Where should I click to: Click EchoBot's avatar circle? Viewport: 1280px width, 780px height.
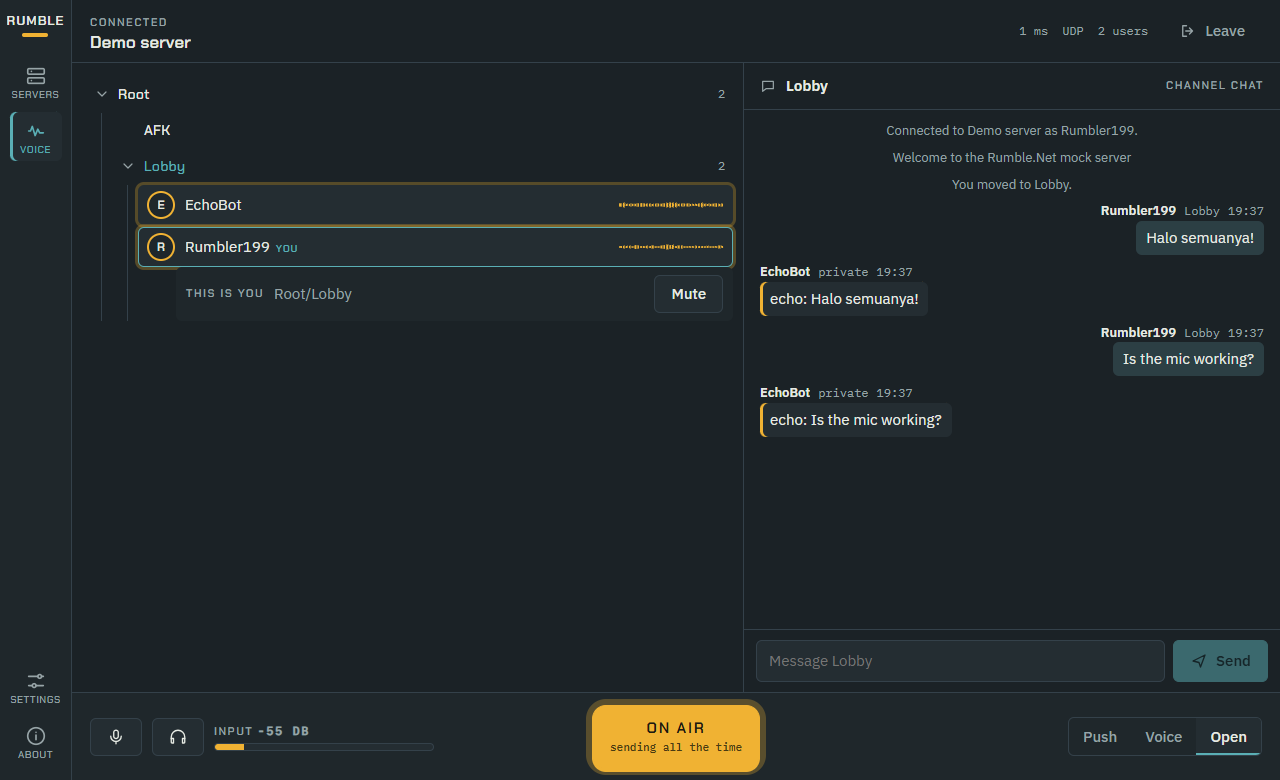coord(161,205)
